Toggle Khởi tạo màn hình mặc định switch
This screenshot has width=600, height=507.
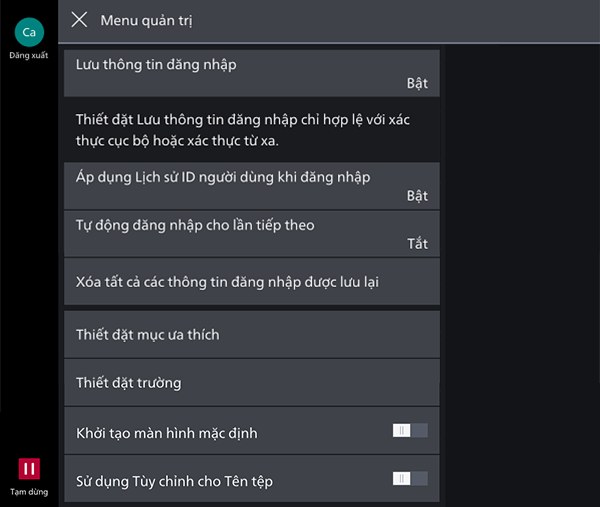click(x=410, y=430)
